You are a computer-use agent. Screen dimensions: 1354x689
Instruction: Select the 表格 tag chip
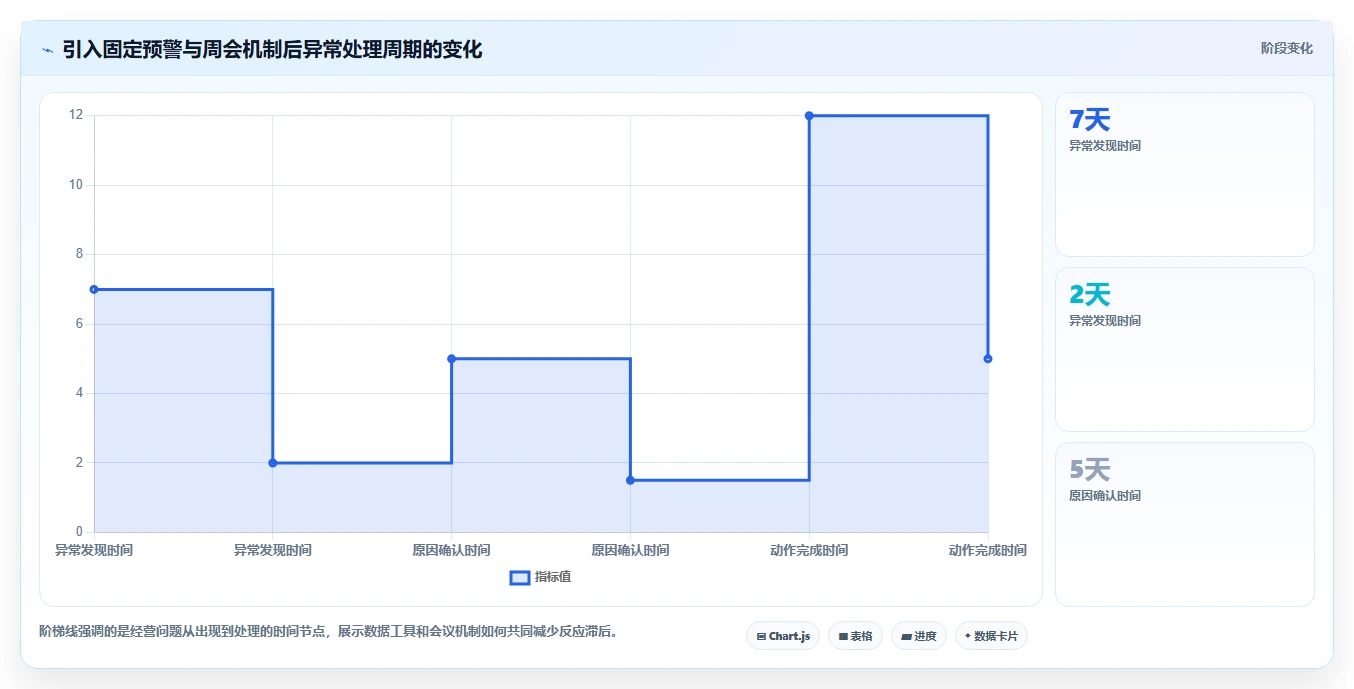pyautogui.click(x=855, y=636)
